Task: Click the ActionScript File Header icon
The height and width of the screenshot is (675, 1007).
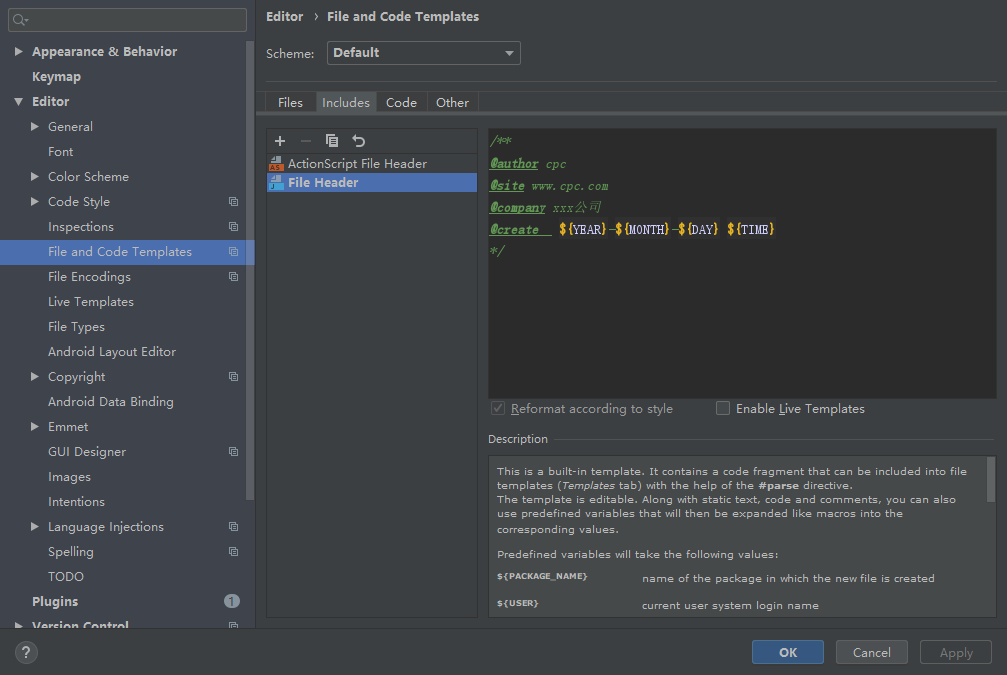Action: [276, 164]
